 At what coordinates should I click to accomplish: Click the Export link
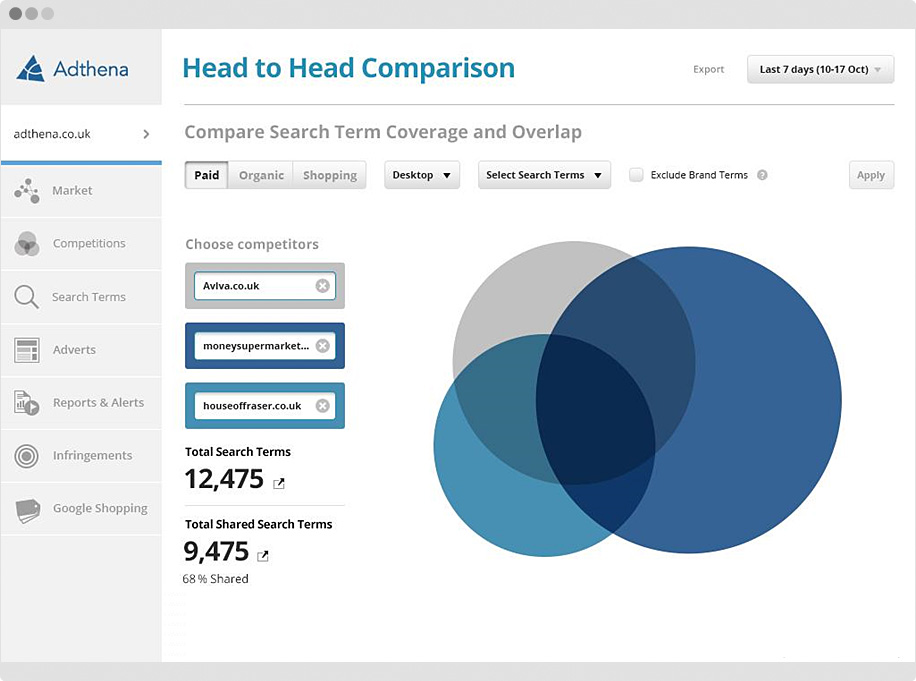pos(708,70)
